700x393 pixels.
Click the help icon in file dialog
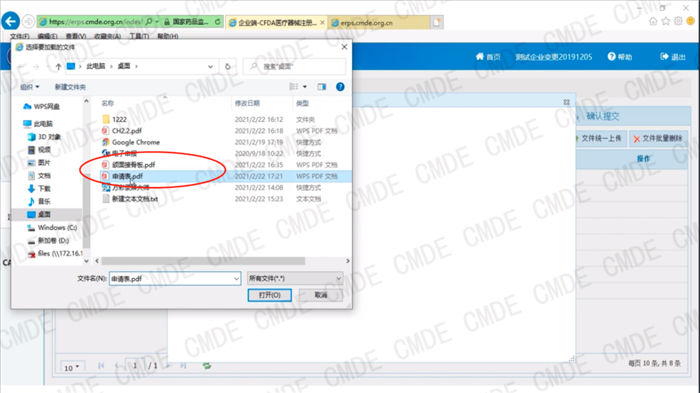[x=340, y=87]
